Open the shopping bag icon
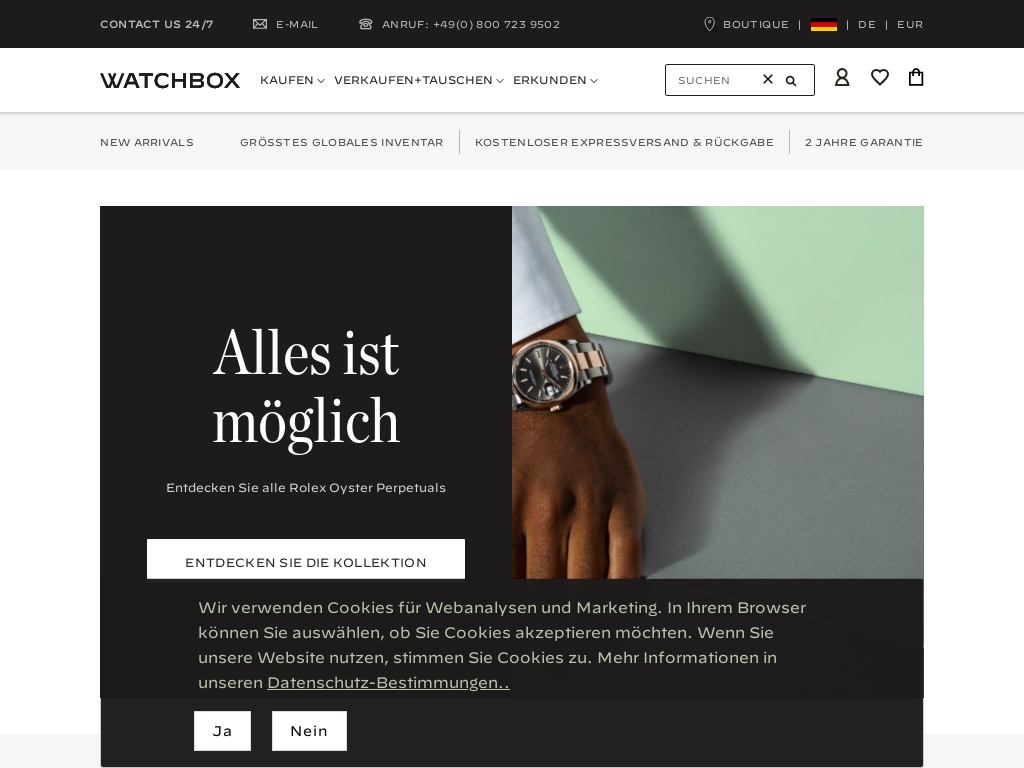Image resolution: width=1024 pixels, height=768 pixels. tap(916, 77)
